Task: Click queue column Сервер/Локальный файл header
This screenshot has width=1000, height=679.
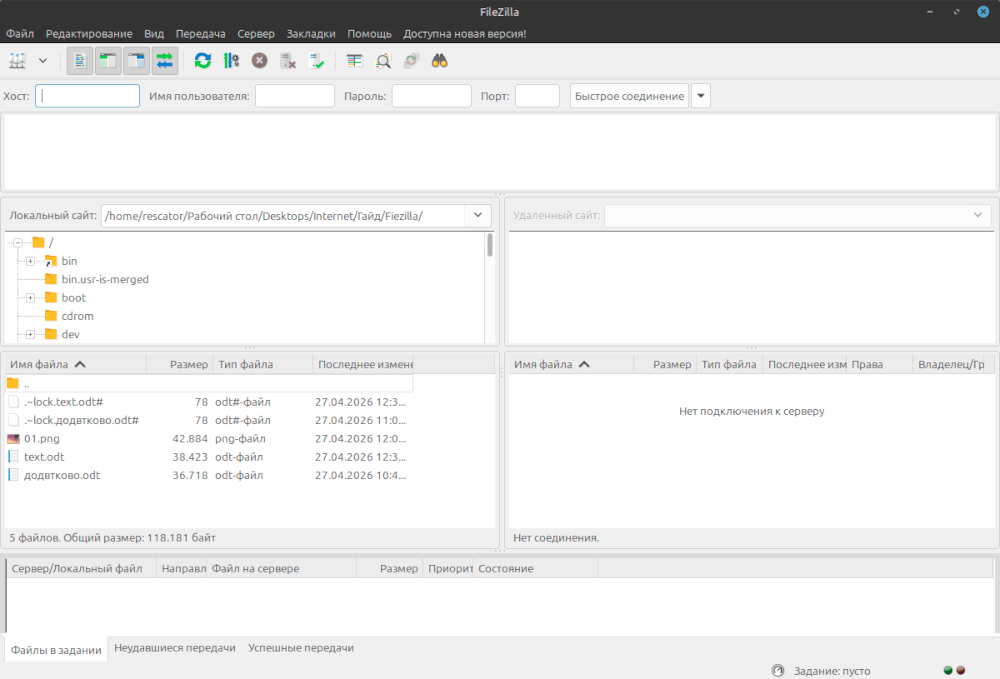Action: point(82,568)
